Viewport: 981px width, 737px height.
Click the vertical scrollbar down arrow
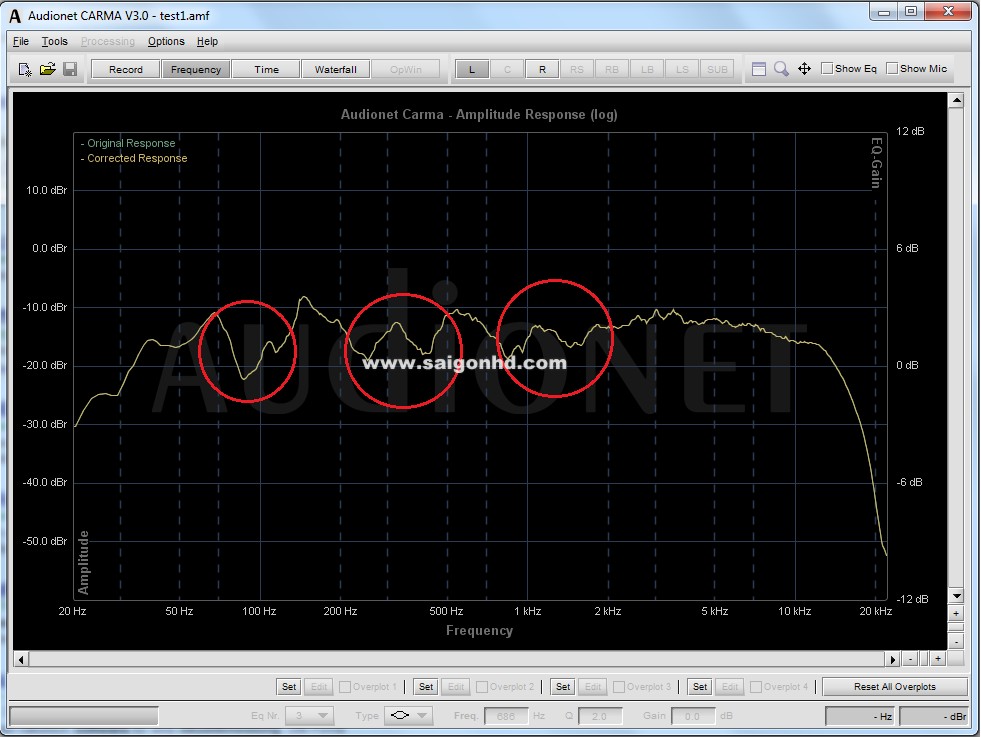tap(956, 596)
